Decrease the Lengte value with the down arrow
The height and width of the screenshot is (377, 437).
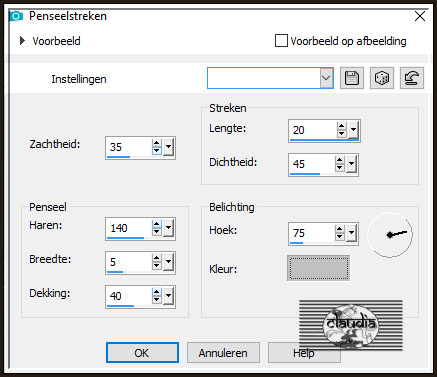pyautogui.click(x=341, y=133)
